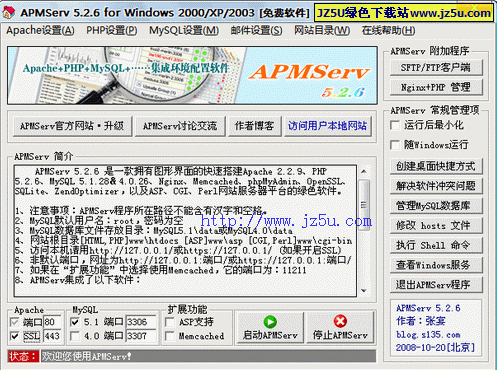497x370 pixels.
Task: Click 修改 hosts 文件 button
Action: pos(436,225)
